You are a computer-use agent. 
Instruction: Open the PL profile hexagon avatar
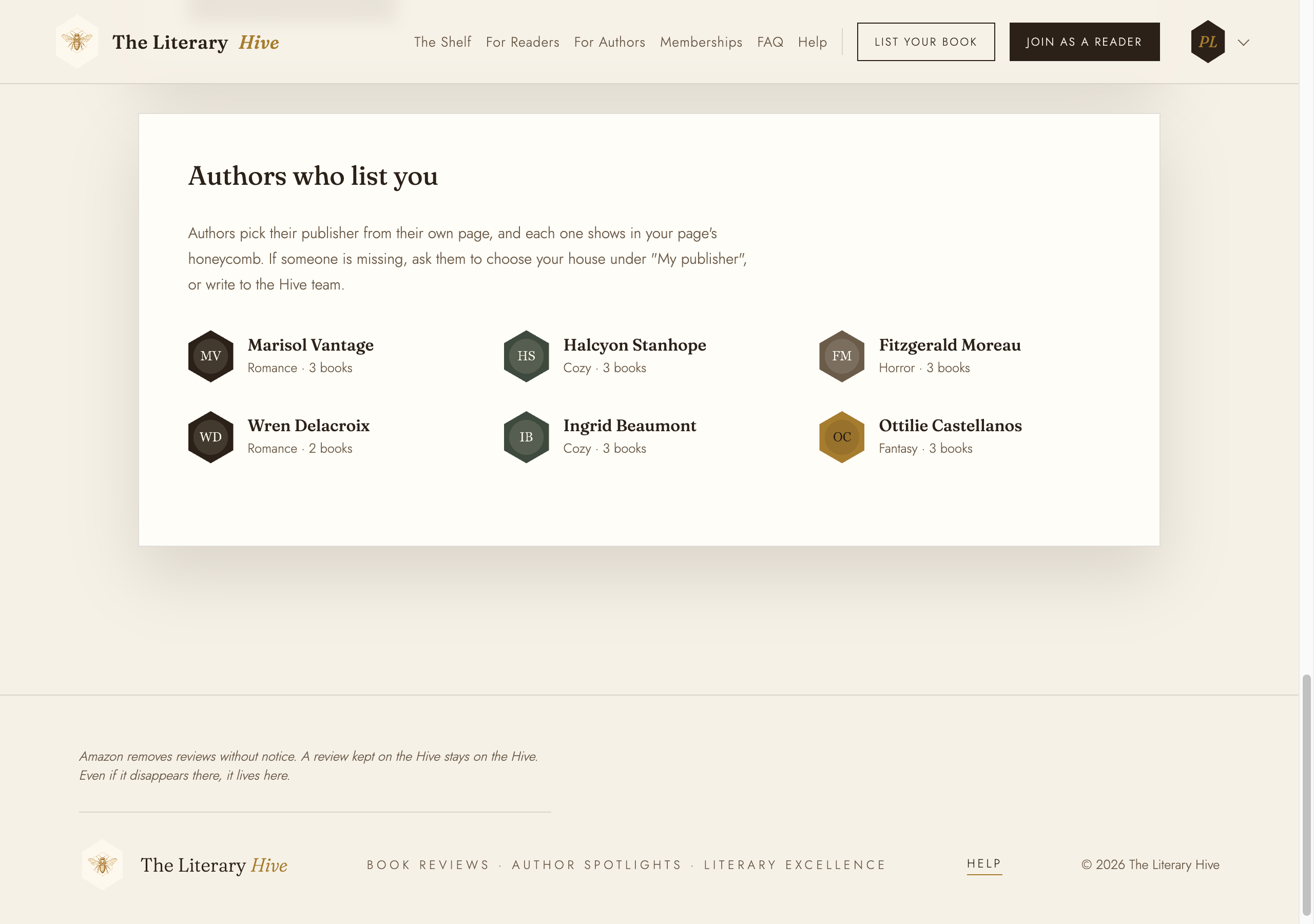1208,42
